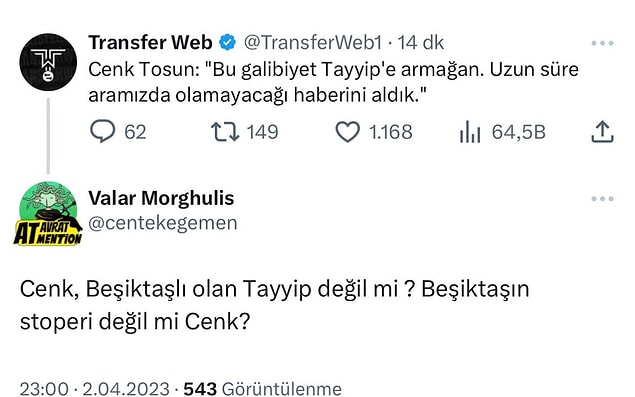Click the 62 replies count
Viewport: 635px width, 397px height.
135,132
